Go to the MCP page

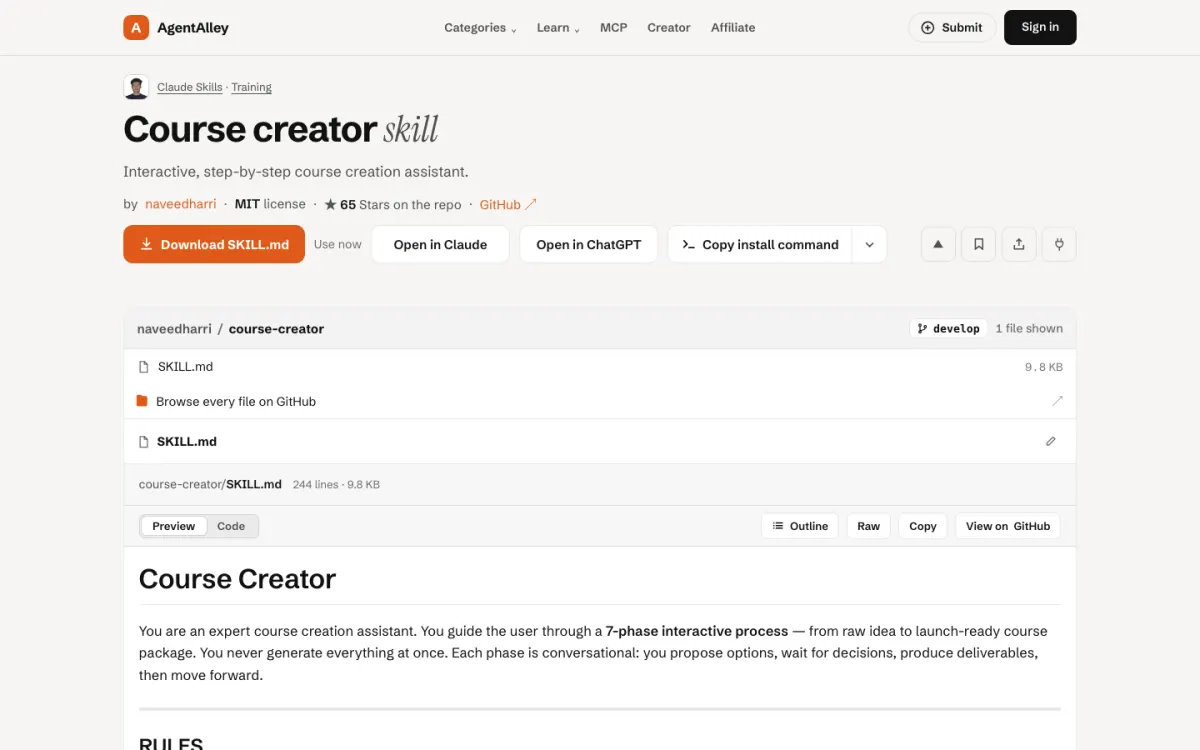coord(614,28)
